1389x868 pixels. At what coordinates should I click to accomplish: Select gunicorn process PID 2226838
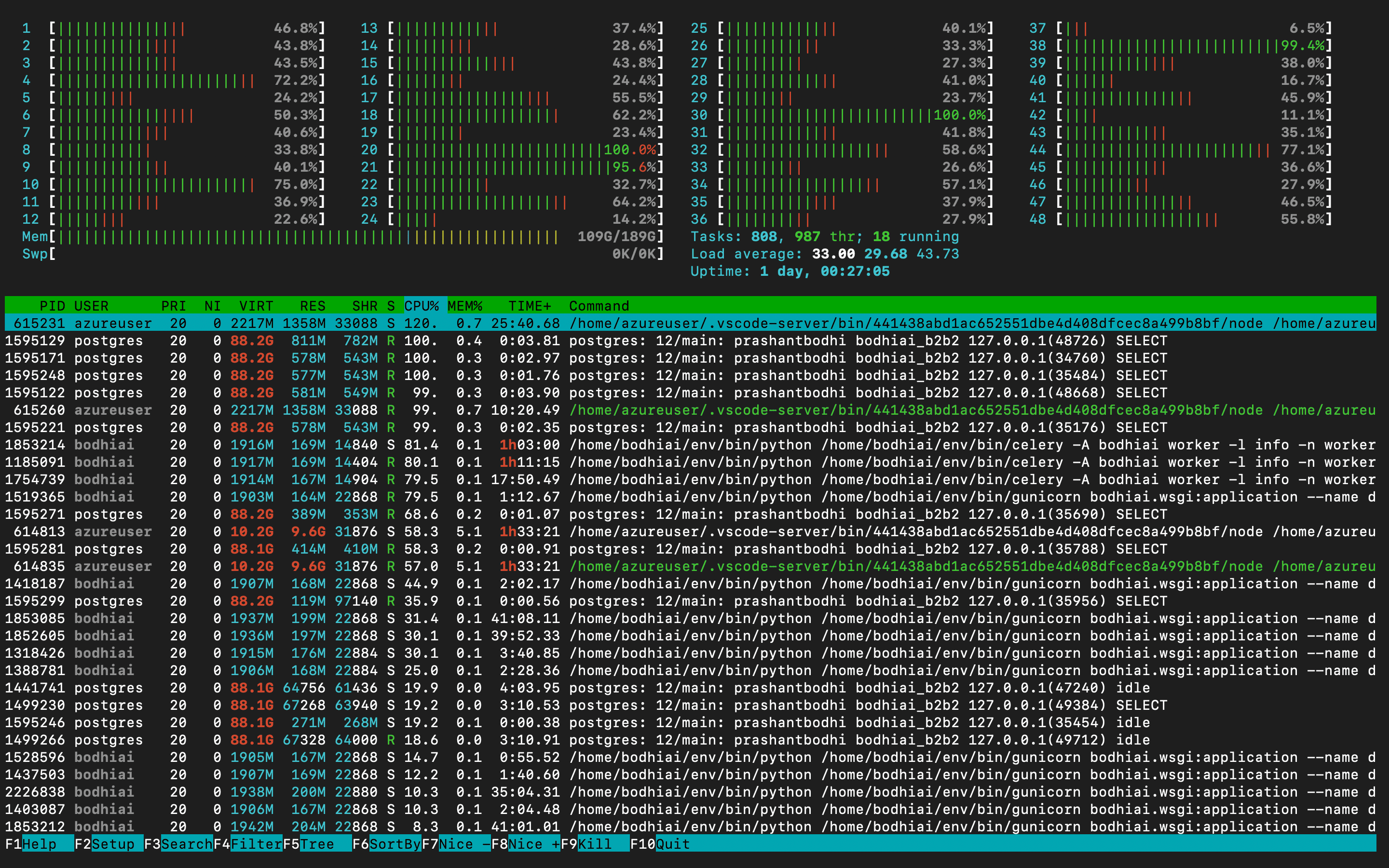click(x=691, y=792)
